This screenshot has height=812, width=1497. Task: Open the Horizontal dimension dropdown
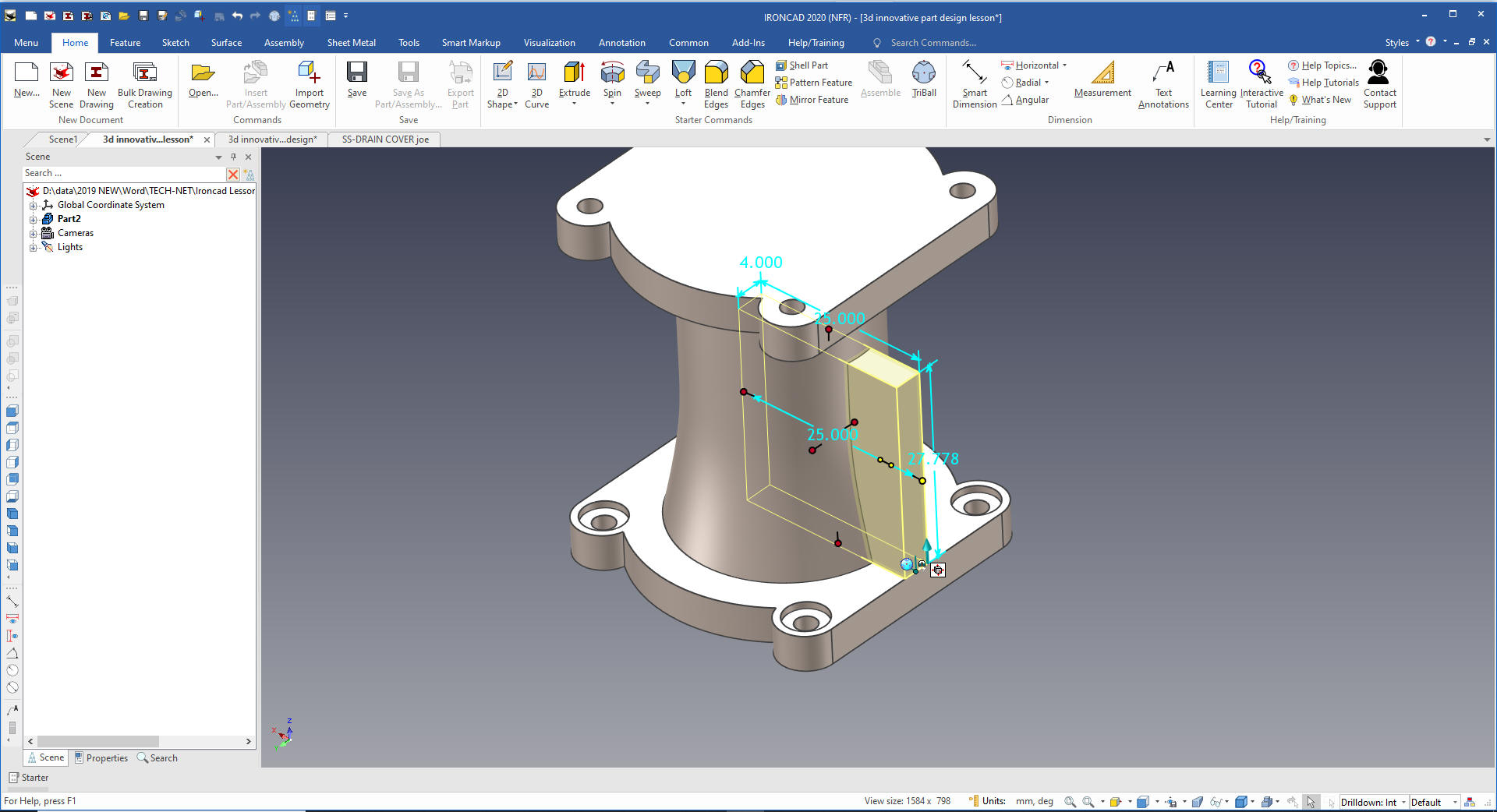coord(1064,65)
